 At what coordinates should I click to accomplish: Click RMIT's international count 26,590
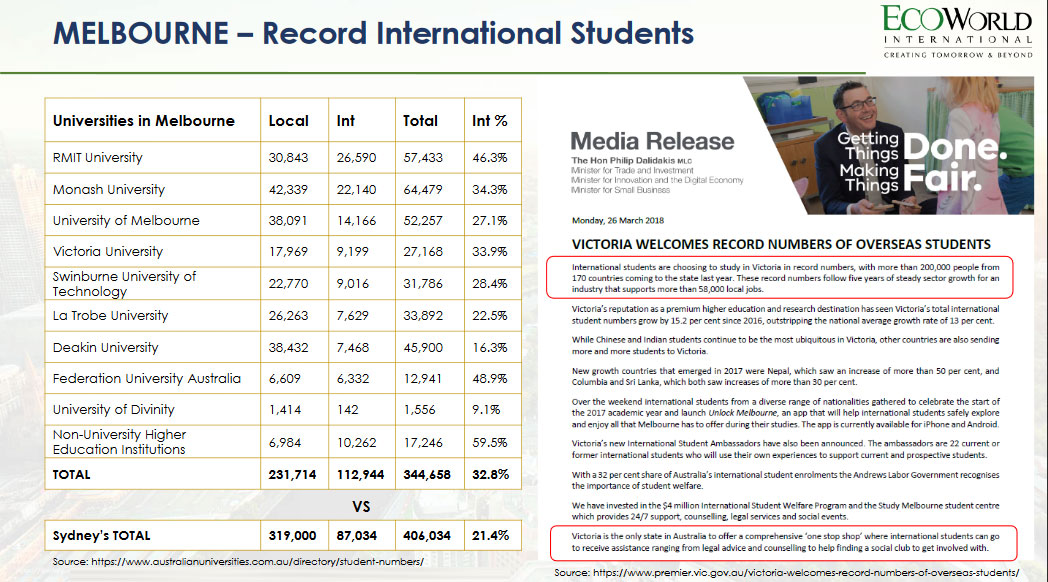point(356,158)
